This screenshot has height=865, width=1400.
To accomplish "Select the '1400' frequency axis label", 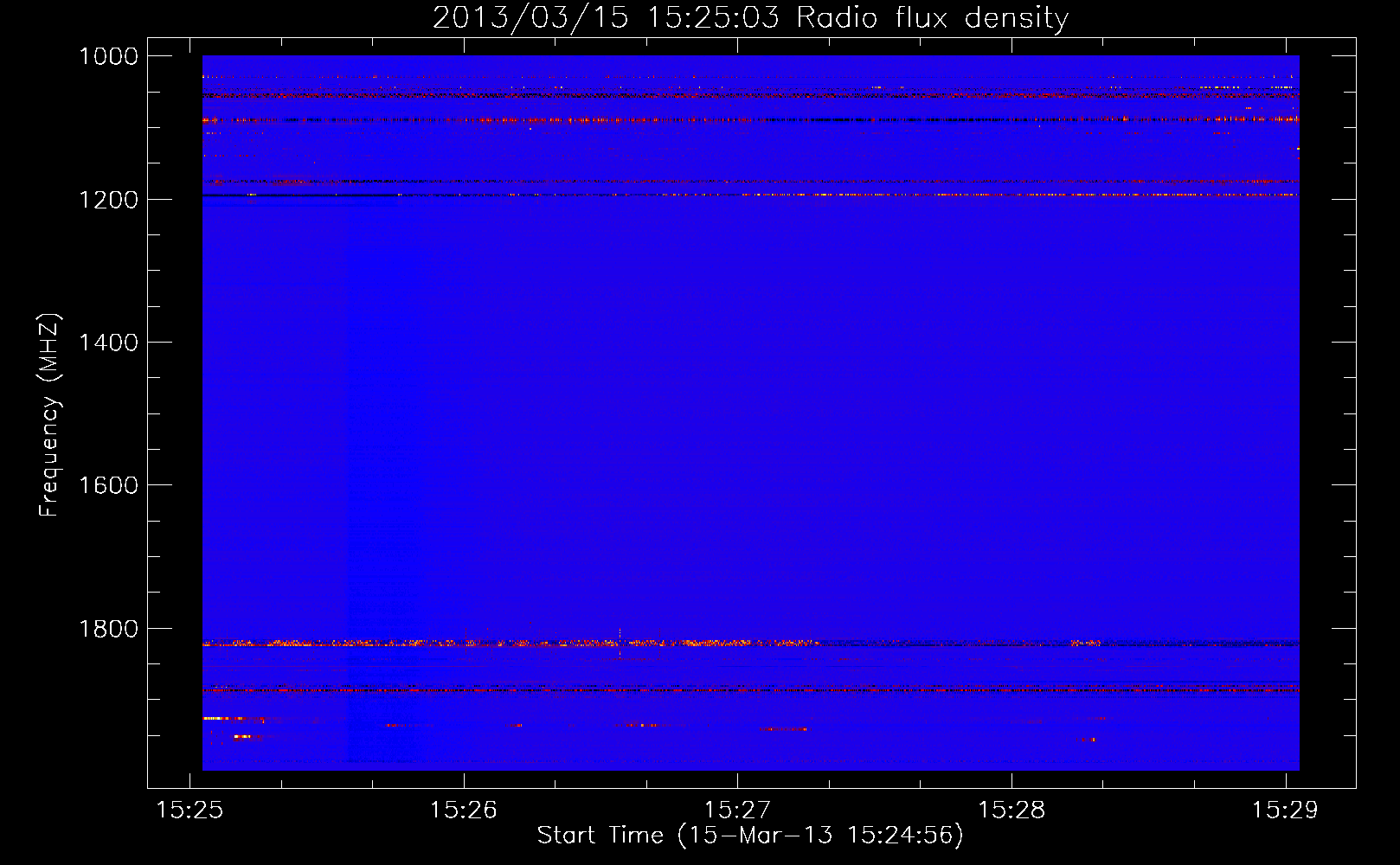I will click(109, 343).
